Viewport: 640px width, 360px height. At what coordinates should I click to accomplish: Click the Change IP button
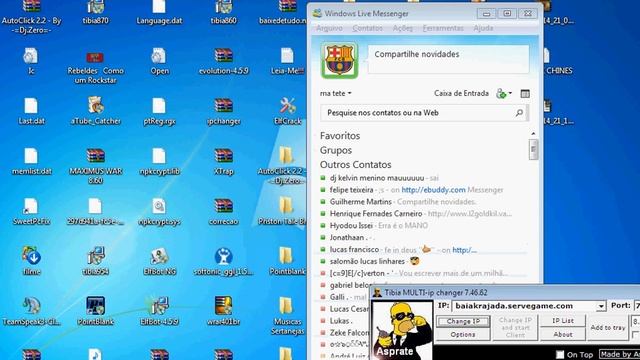[x=463, y=321]
